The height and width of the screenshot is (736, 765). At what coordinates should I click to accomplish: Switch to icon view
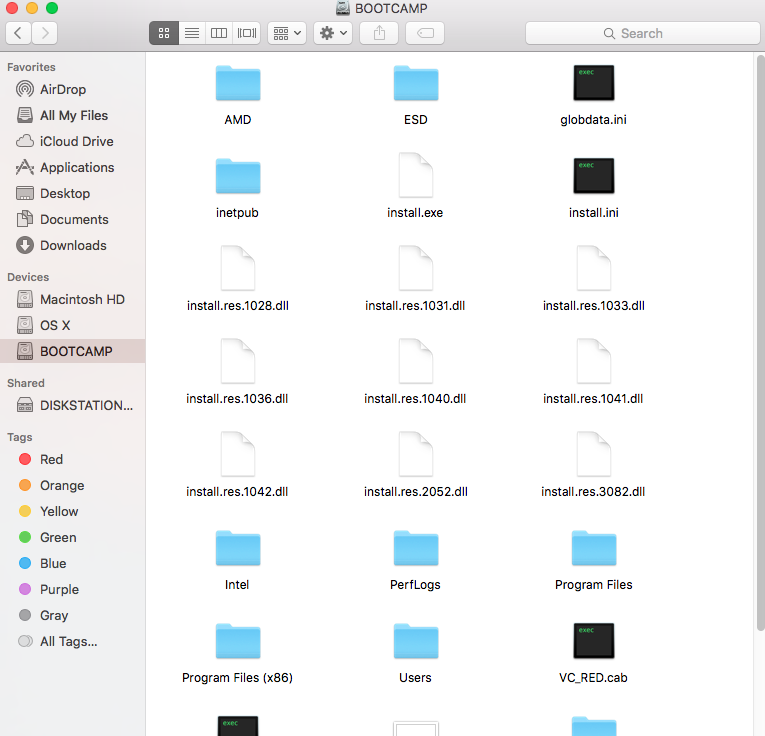pyautogui.click(x=164, y=33)
